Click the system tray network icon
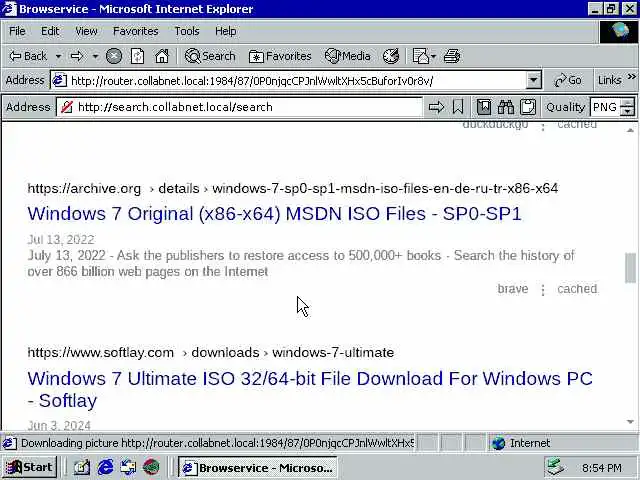 click(556, 467)
